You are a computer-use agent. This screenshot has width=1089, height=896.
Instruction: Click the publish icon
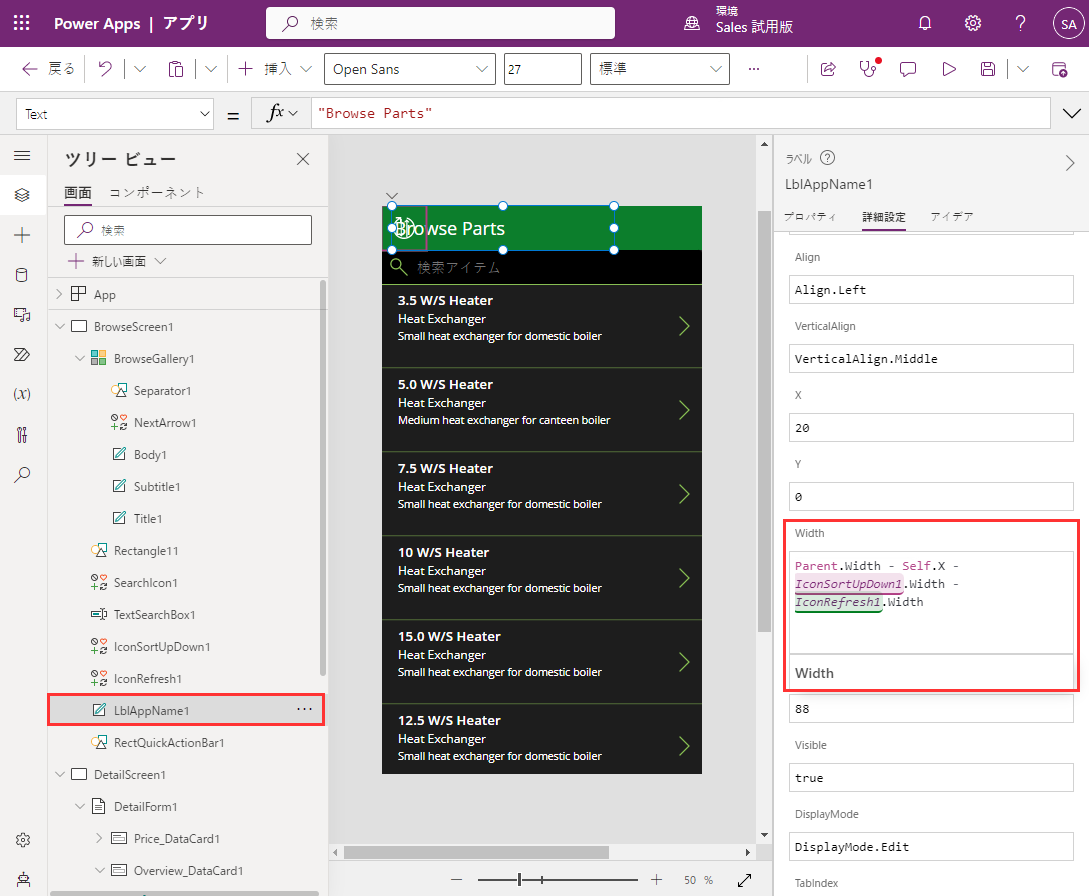(x=1059, y=69)
